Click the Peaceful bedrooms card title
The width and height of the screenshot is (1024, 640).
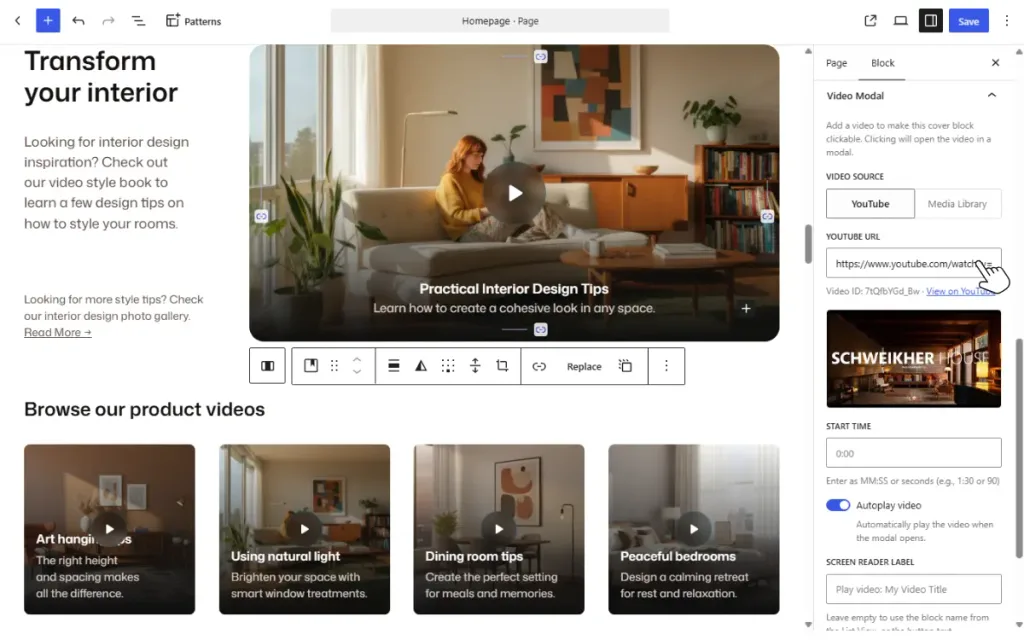(678, 556)
